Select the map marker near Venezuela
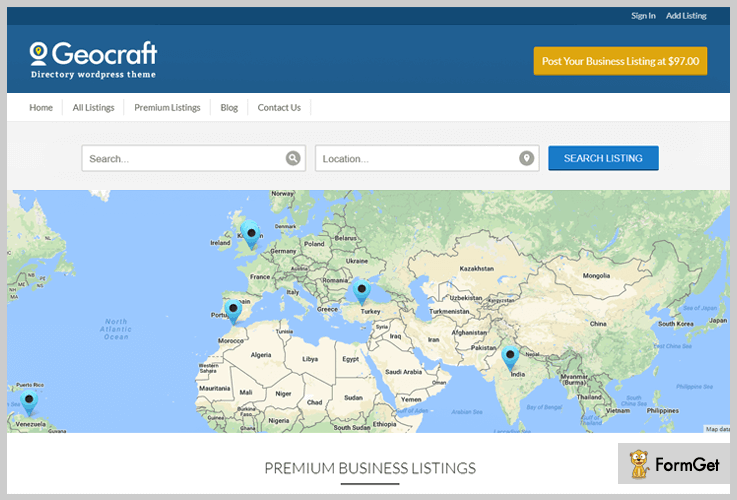 click(x=29, y=402)
